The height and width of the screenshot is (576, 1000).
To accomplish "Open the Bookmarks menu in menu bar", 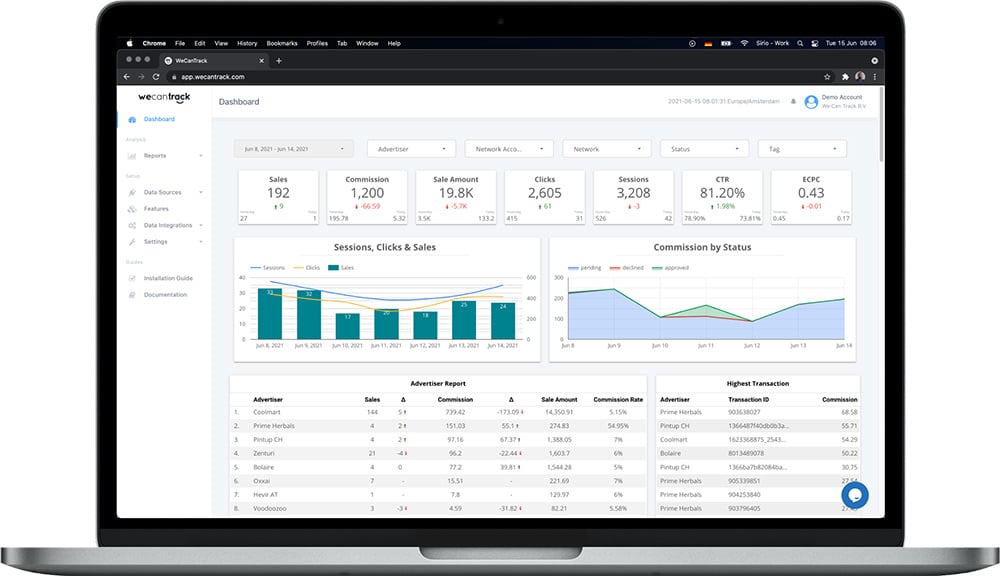I will 281,43.
